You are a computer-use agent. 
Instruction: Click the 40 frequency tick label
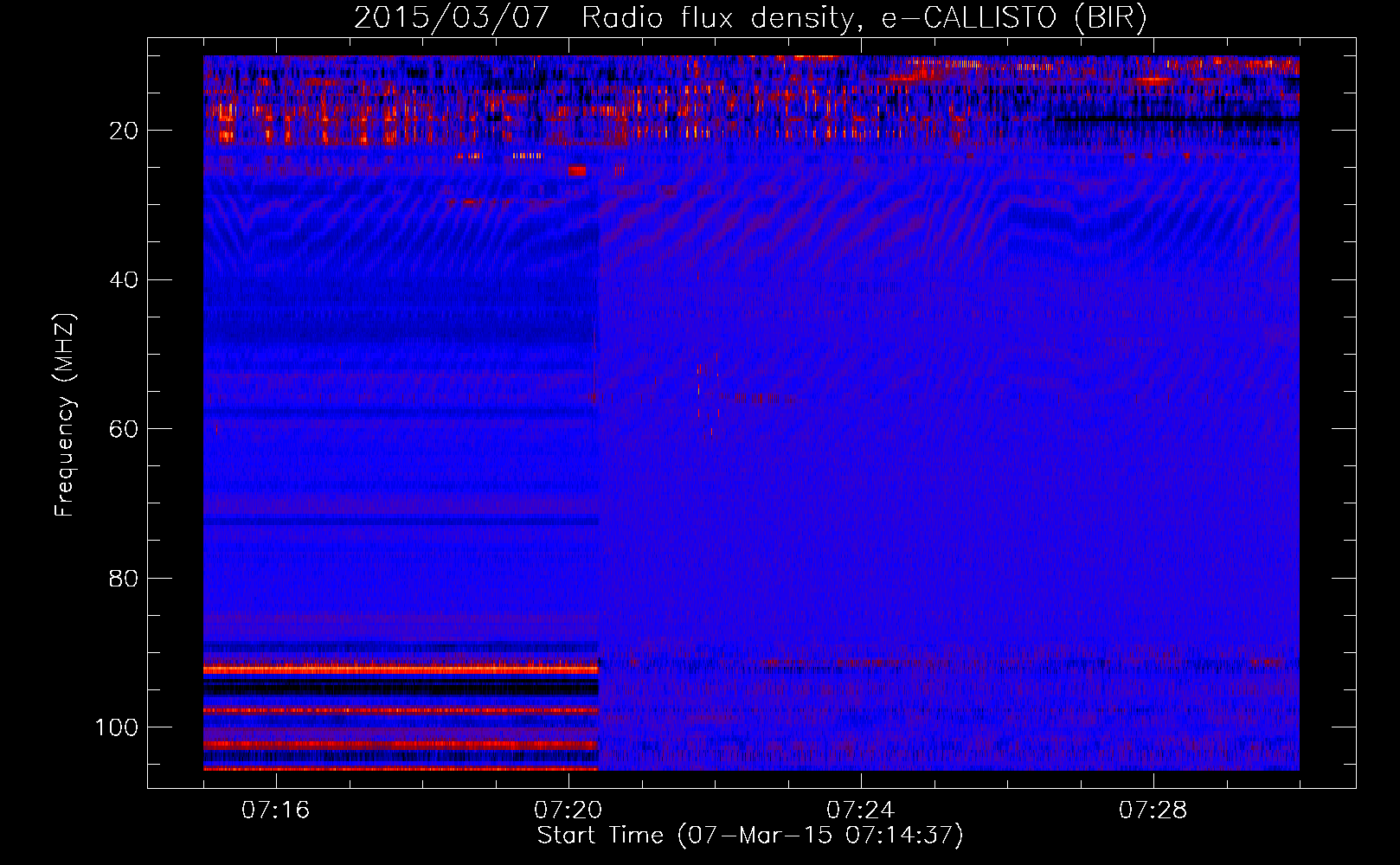(x=125, y=280)
